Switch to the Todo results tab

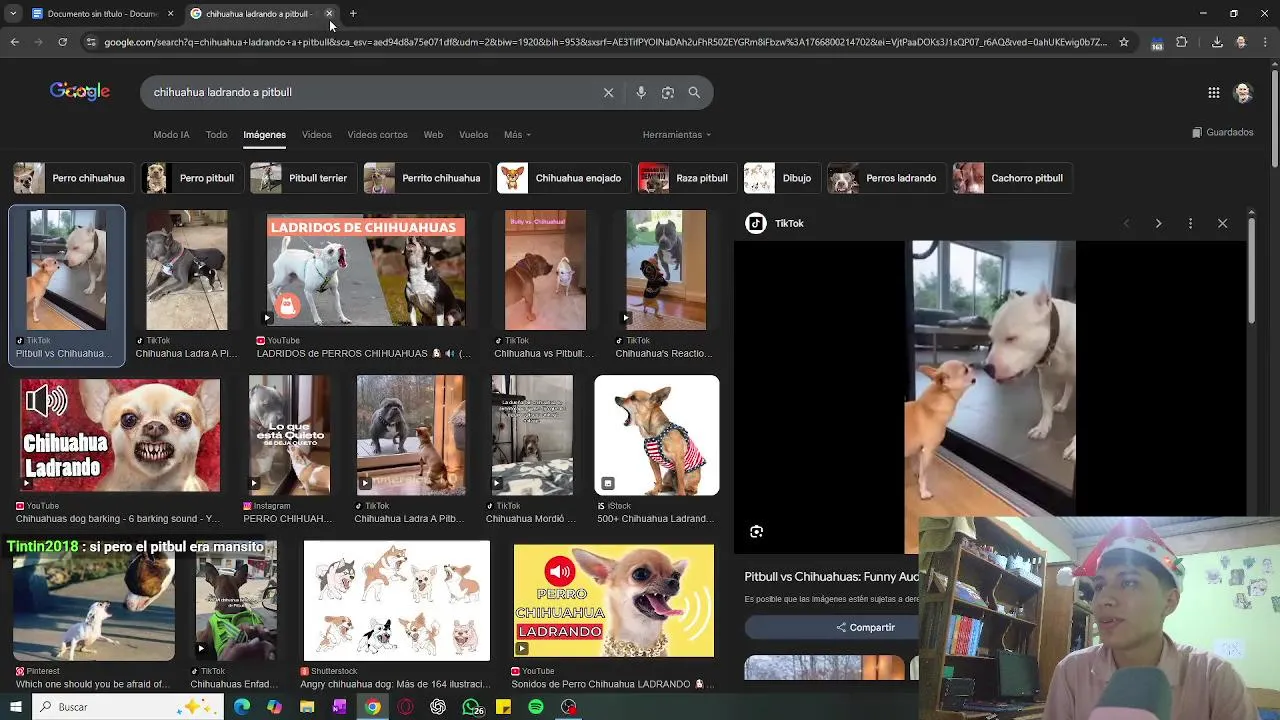[216, 134]
